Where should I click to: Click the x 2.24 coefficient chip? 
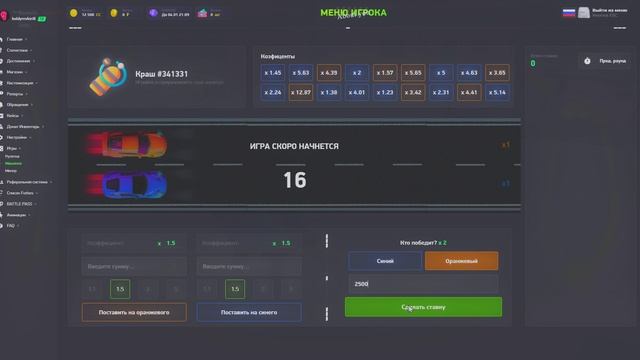[x=273, y=92]
